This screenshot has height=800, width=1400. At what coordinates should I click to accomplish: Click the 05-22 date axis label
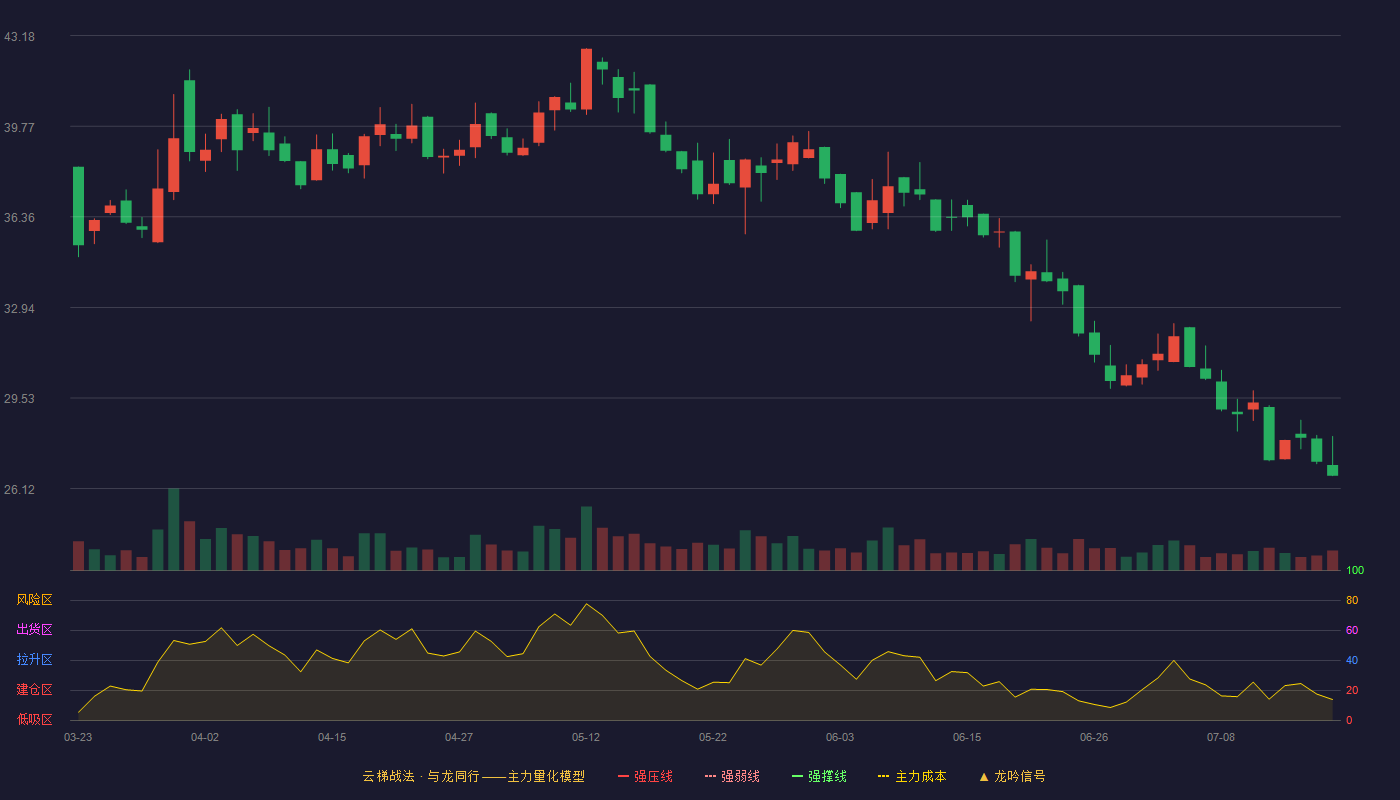(713, 737)
